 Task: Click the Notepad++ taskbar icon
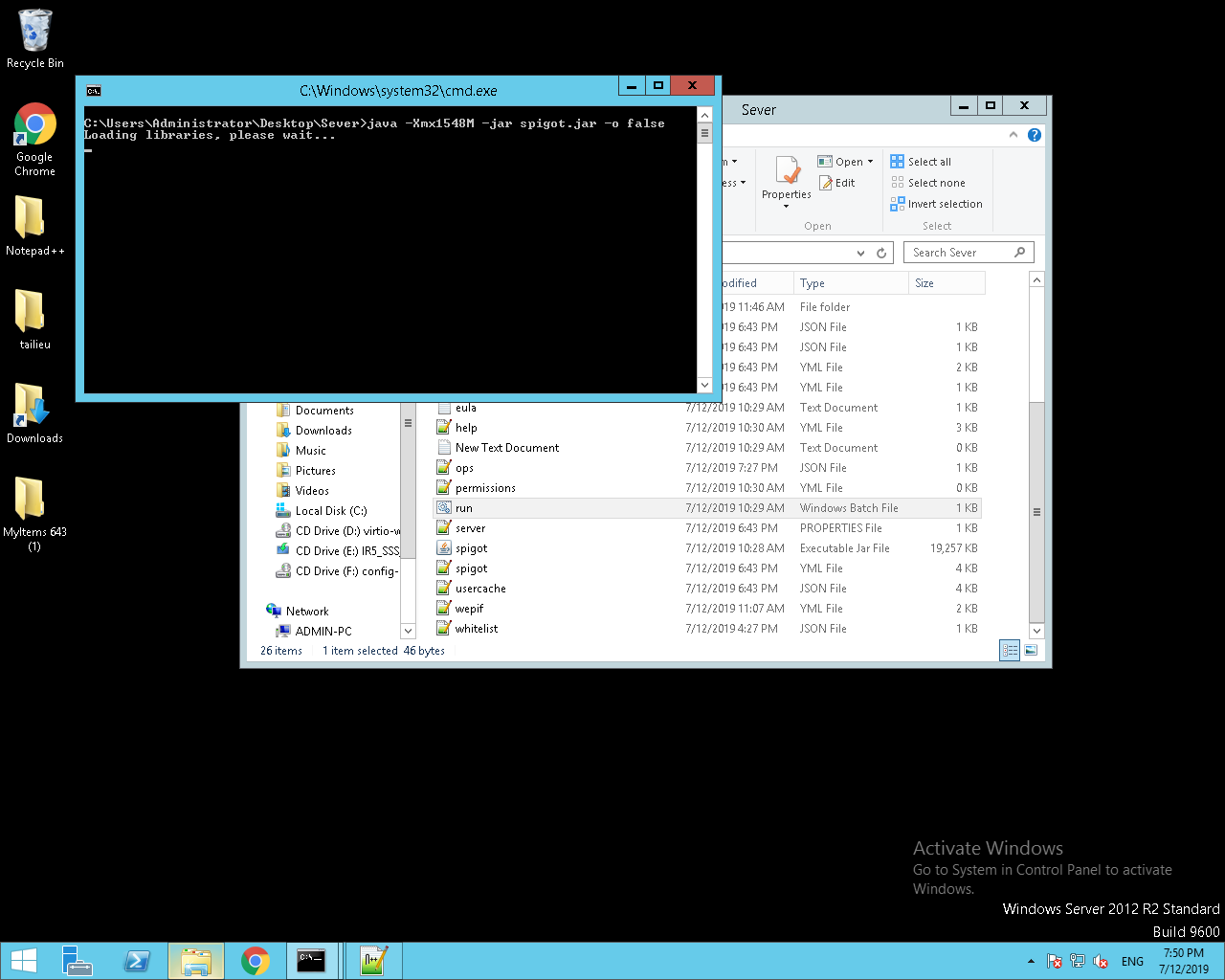point(372,961)
